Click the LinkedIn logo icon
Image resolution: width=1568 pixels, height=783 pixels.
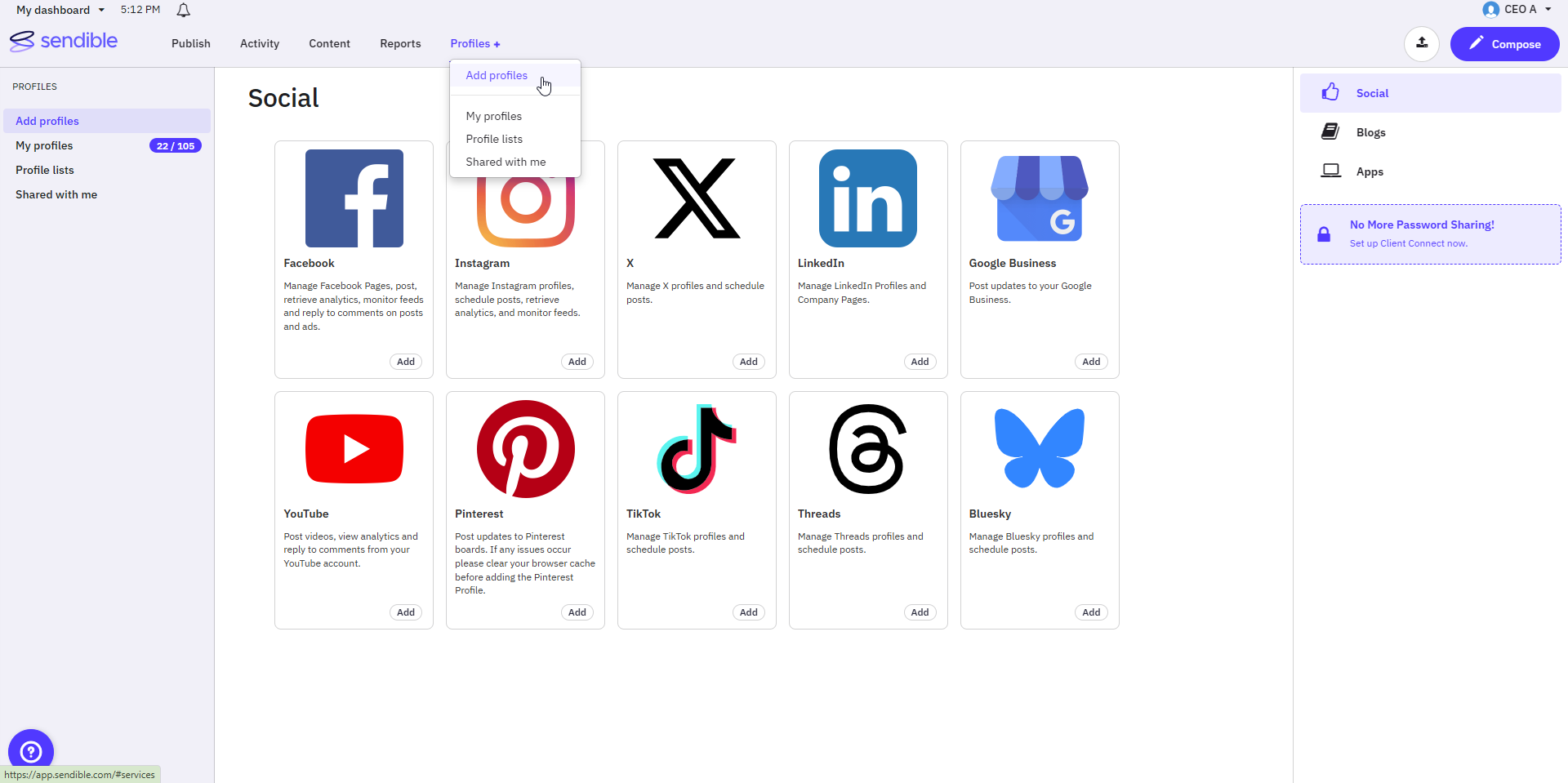tap(868, 198)
